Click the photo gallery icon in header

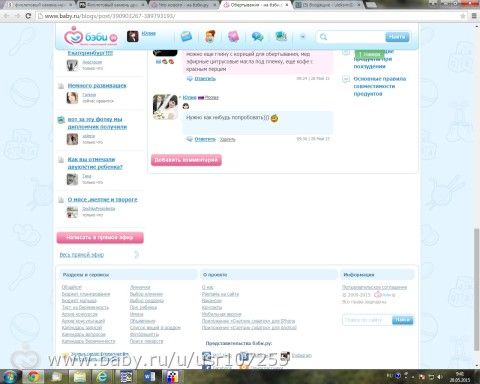pos(281,36)
